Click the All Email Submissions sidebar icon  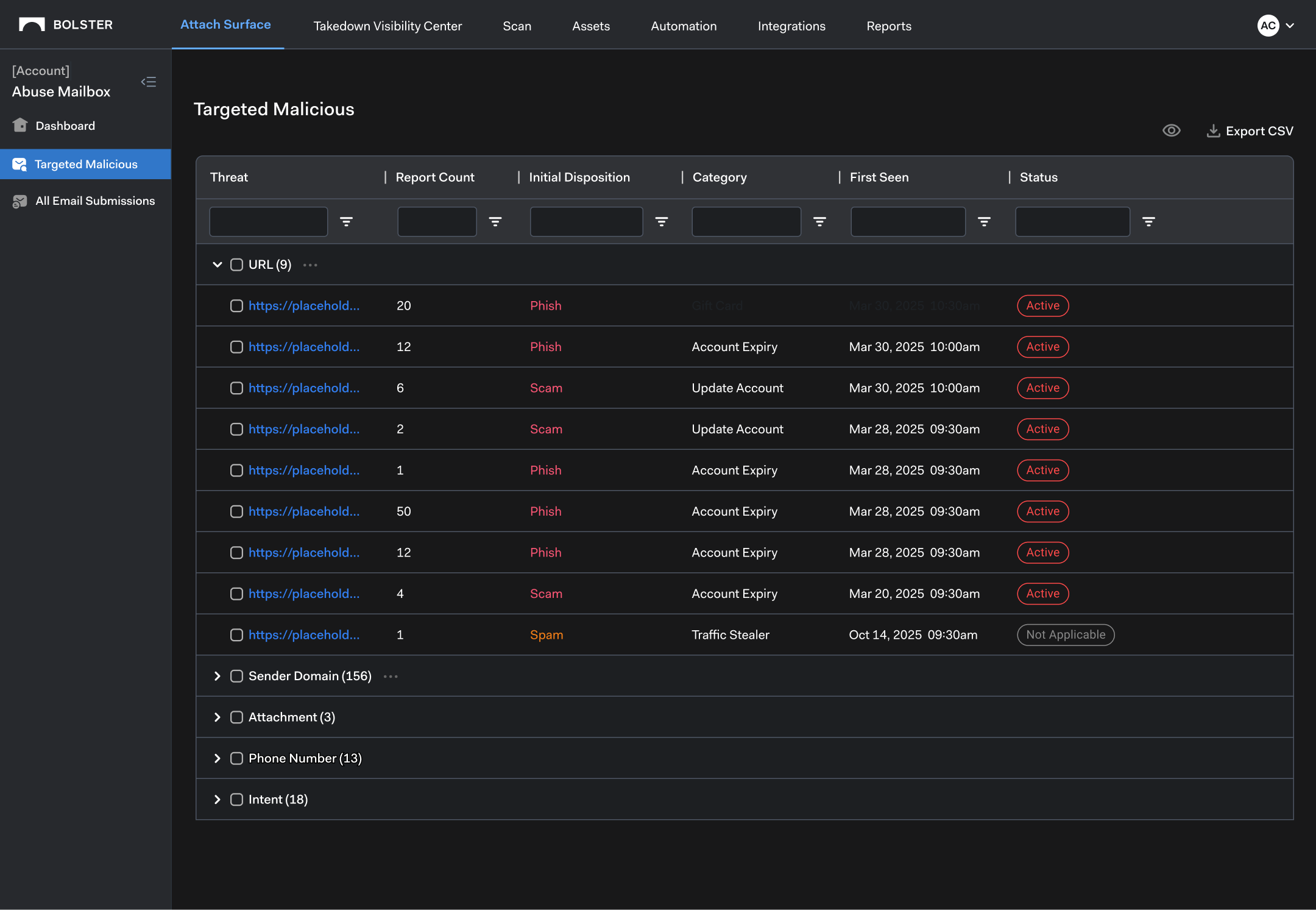point(20,201)
